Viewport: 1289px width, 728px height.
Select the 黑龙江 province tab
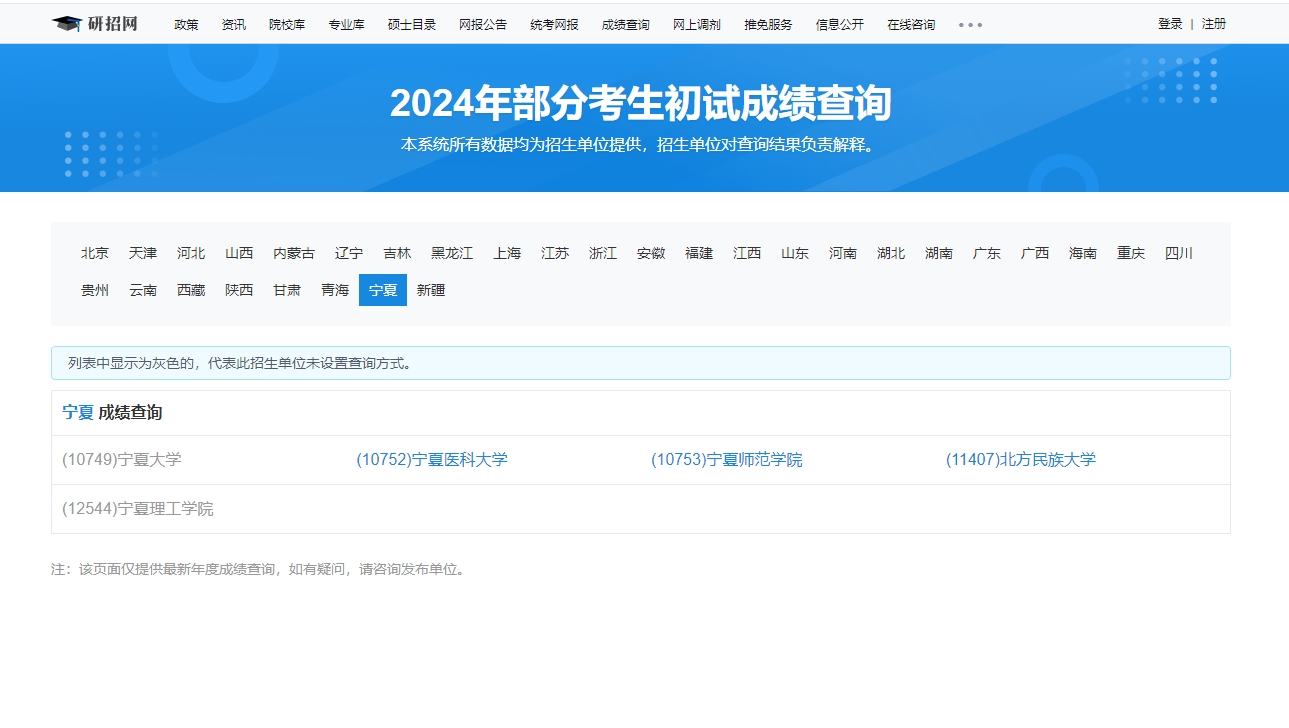452,253
